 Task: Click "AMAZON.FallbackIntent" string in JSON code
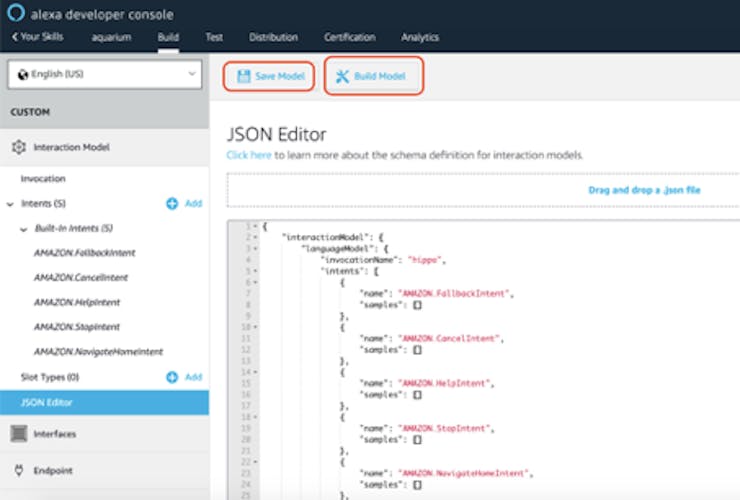[454, 294]
